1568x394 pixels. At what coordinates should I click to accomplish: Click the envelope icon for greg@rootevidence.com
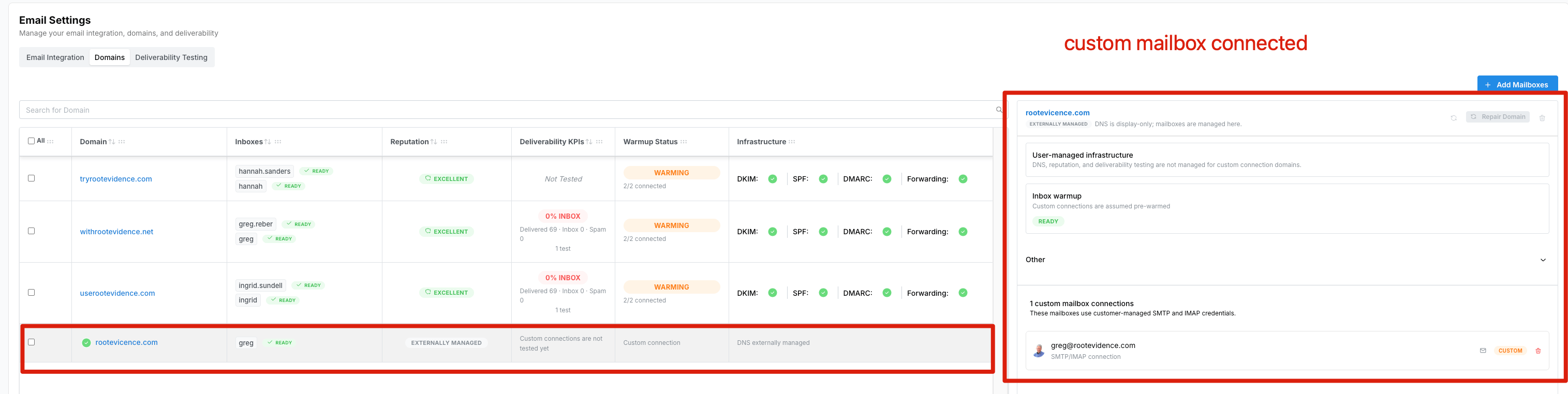(x=1483, y=351)
